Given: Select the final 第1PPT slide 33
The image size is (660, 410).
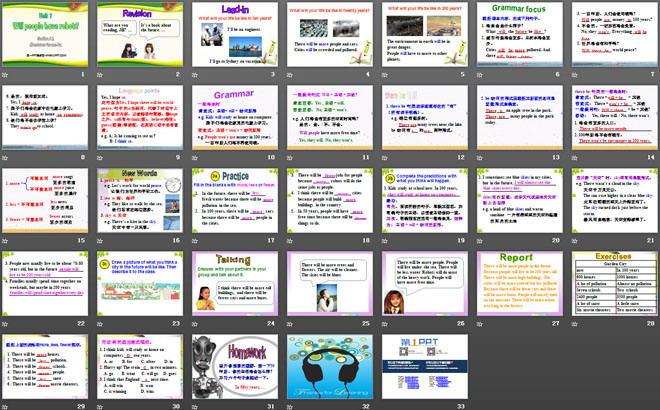Looking at the screenshot, I should pos(425,367).
